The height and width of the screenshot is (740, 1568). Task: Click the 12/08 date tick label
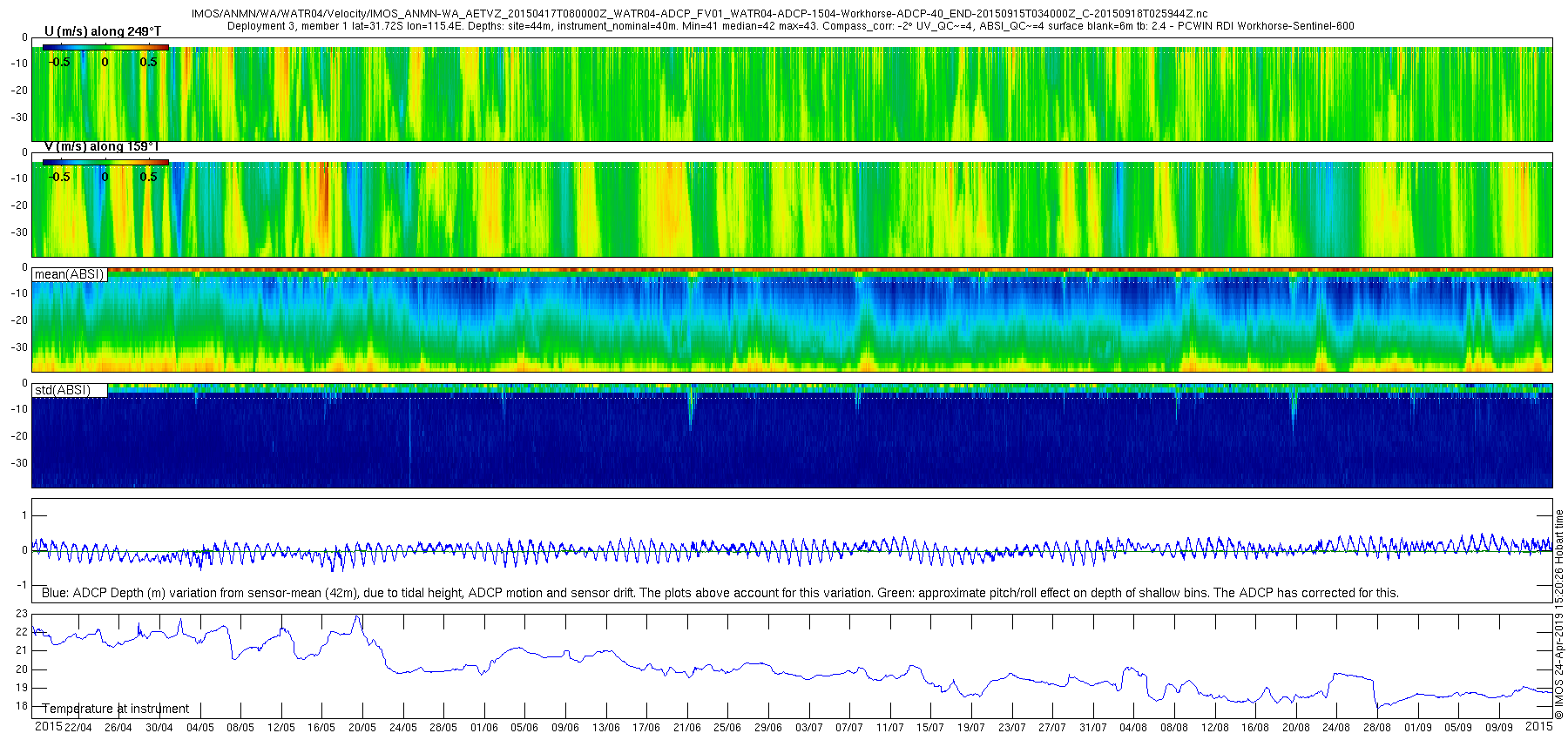tap(1215, 728)
